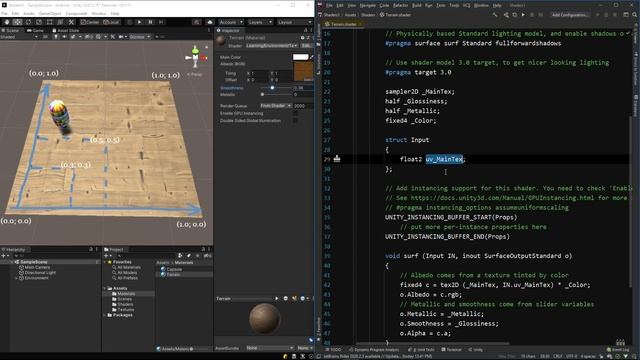Adjust the Smoothness slider

(272, 88)
